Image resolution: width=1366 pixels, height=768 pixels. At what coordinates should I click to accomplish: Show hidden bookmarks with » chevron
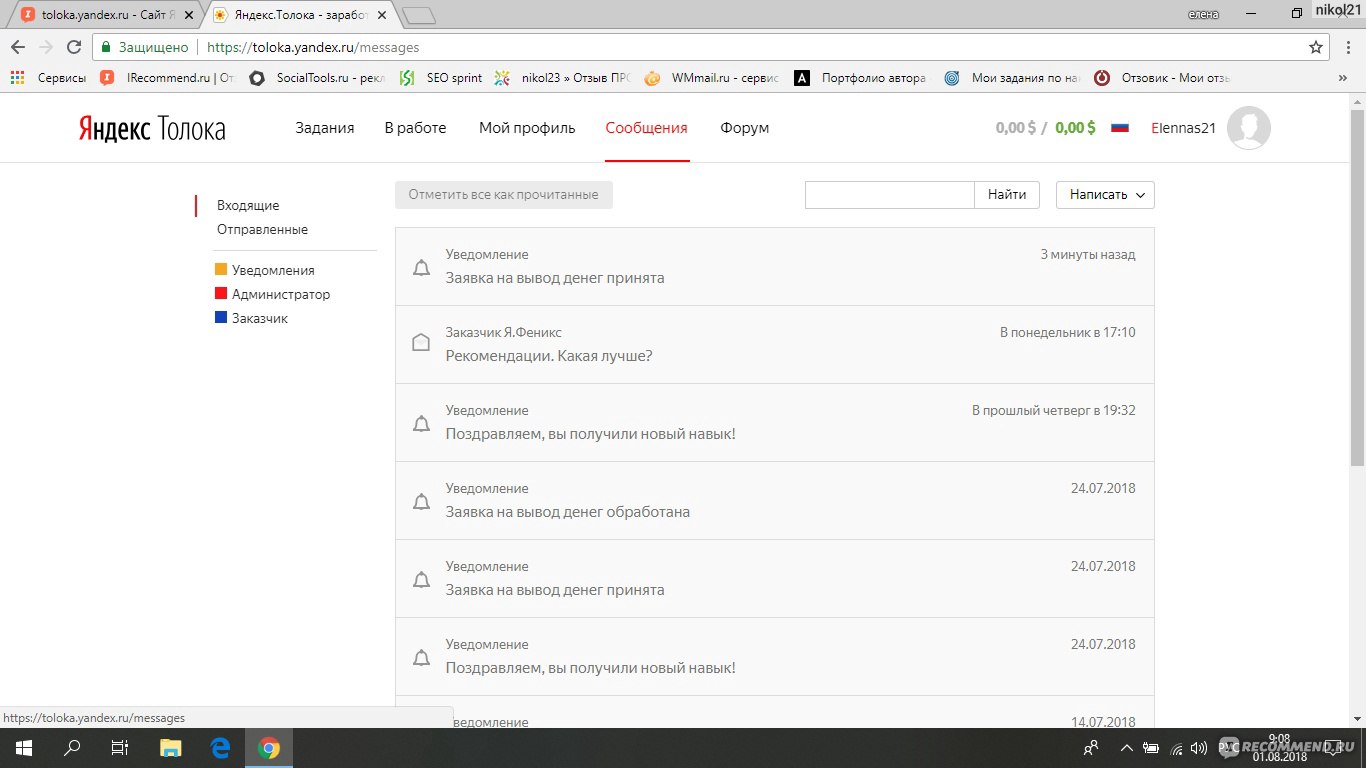click(1343, 78)
